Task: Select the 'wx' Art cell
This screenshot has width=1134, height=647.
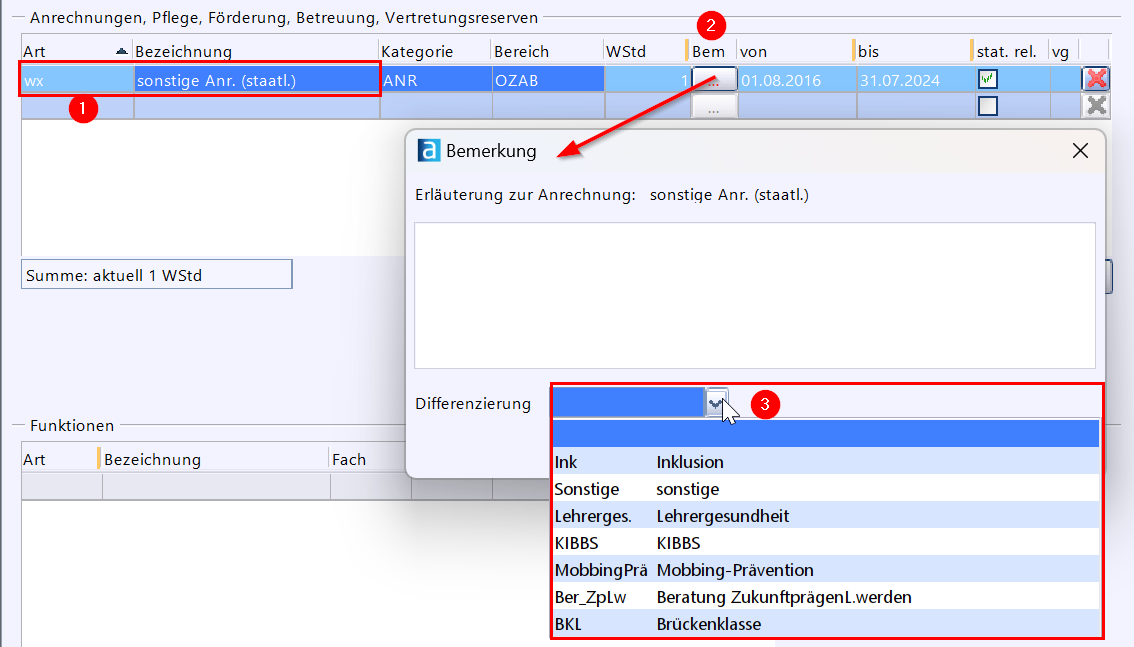Action: point(77,80)
